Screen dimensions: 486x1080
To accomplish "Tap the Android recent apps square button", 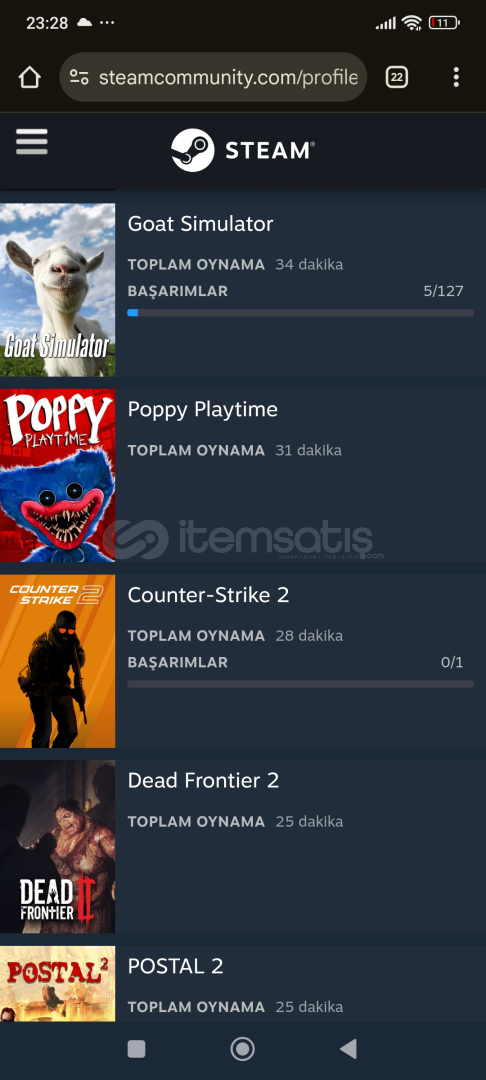I will pos(136,1049).
